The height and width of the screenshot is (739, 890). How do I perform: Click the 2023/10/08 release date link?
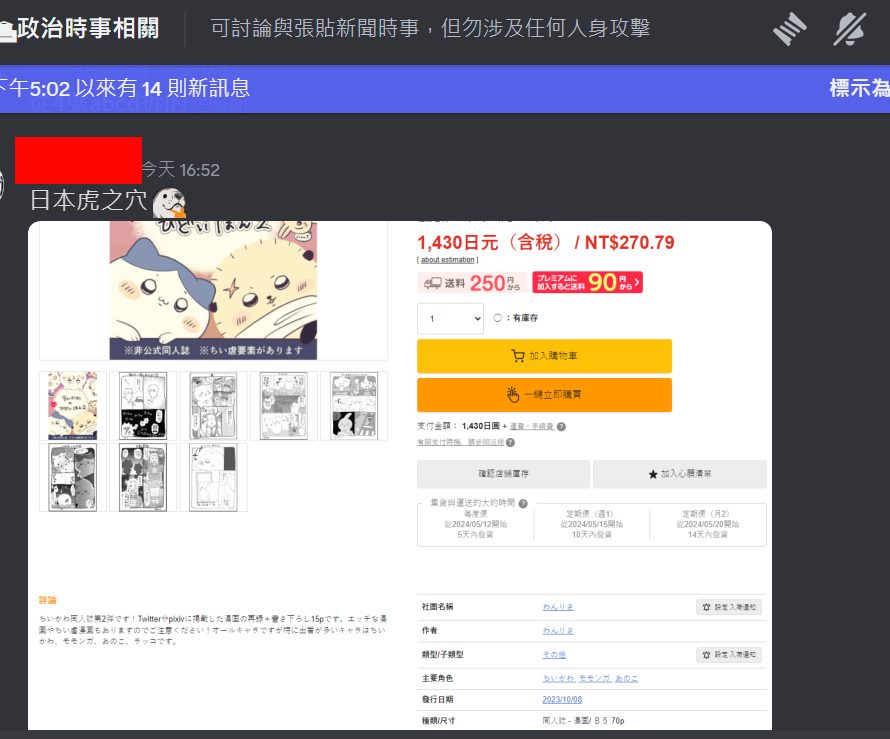click(x=562, y=700)
